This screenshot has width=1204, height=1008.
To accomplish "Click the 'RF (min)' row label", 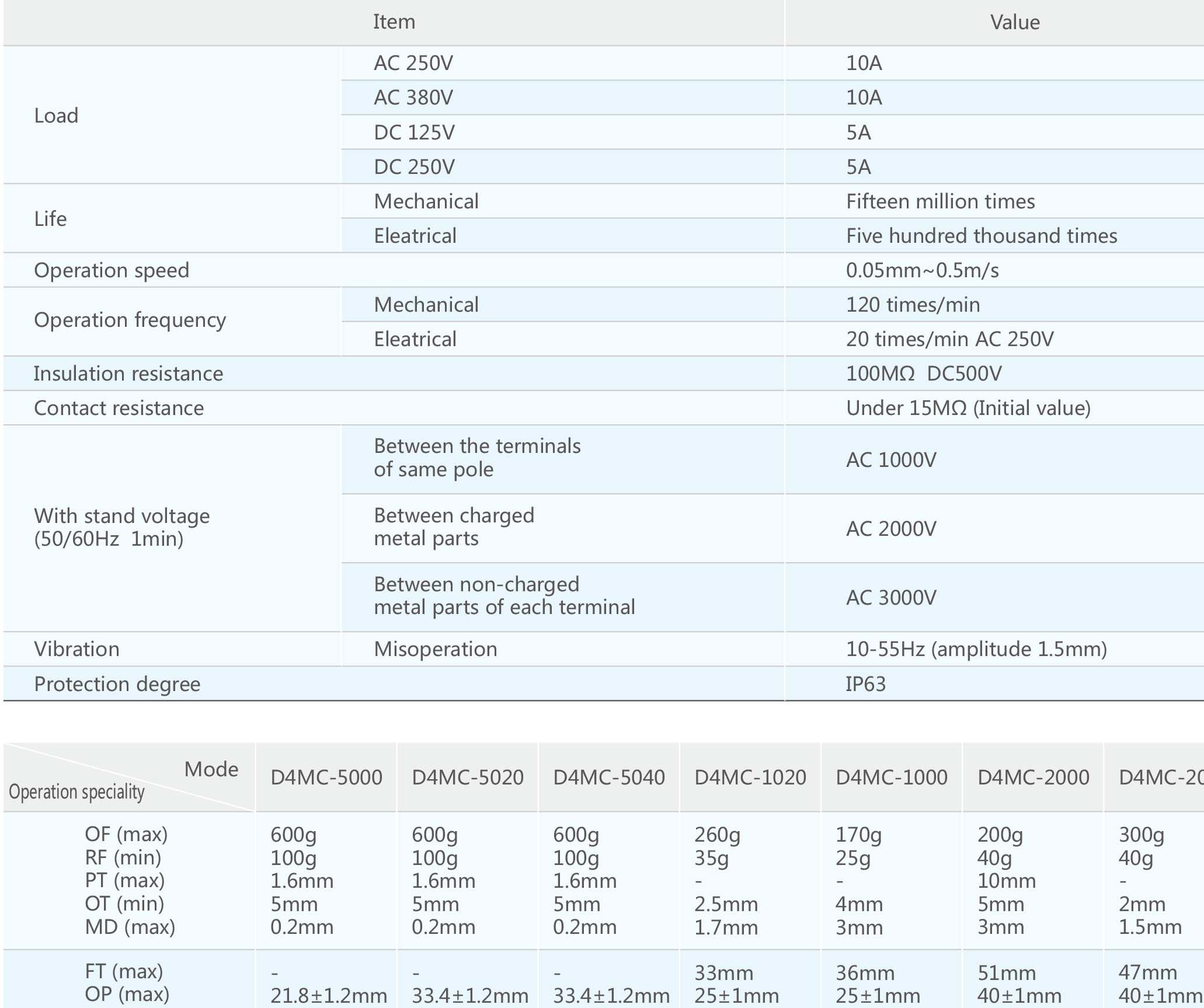I will [x=123, y=858].
